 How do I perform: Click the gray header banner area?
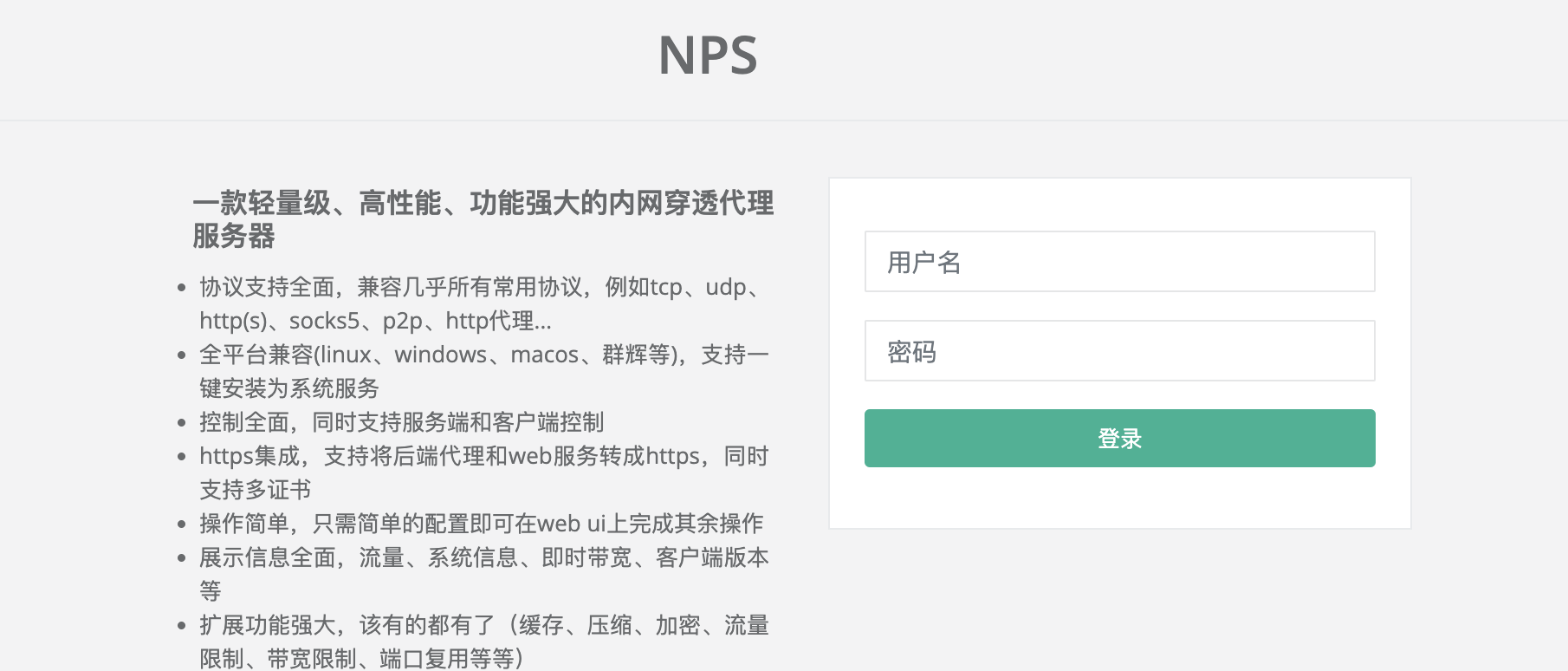pyautogui.click(x=347, y=56)
